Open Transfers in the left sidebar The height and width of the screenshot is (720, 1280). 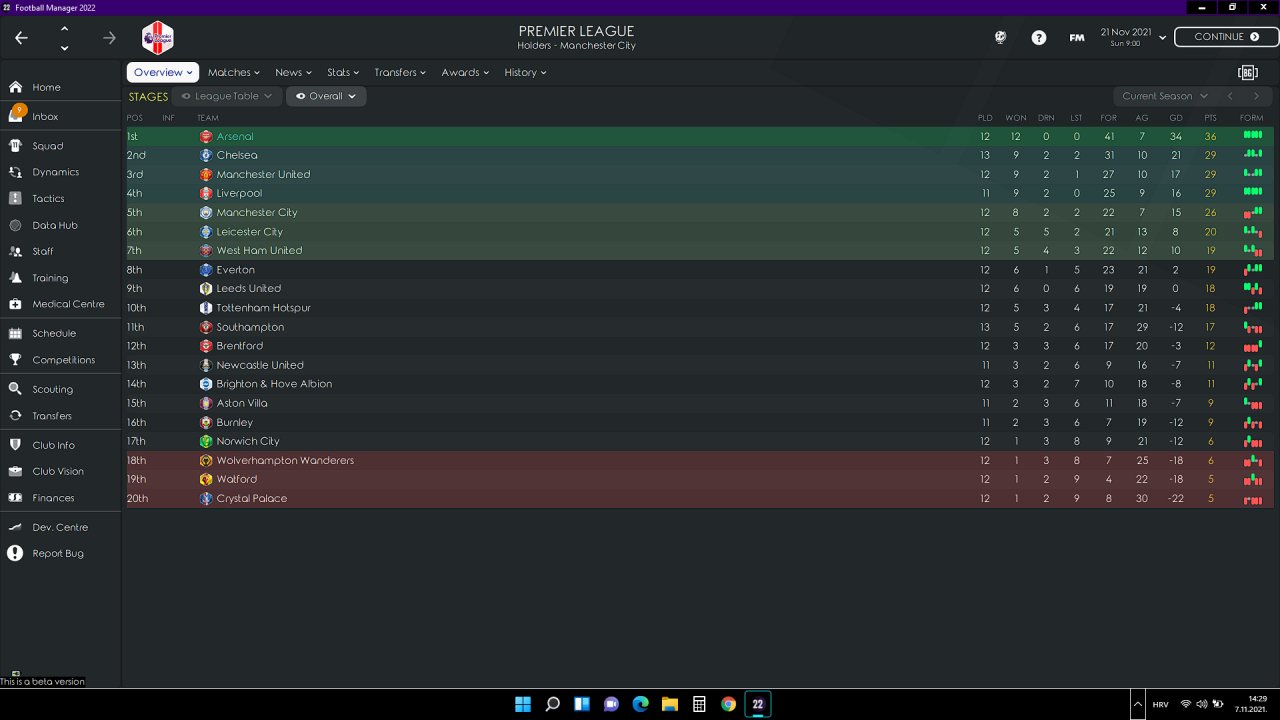(52, 416)
